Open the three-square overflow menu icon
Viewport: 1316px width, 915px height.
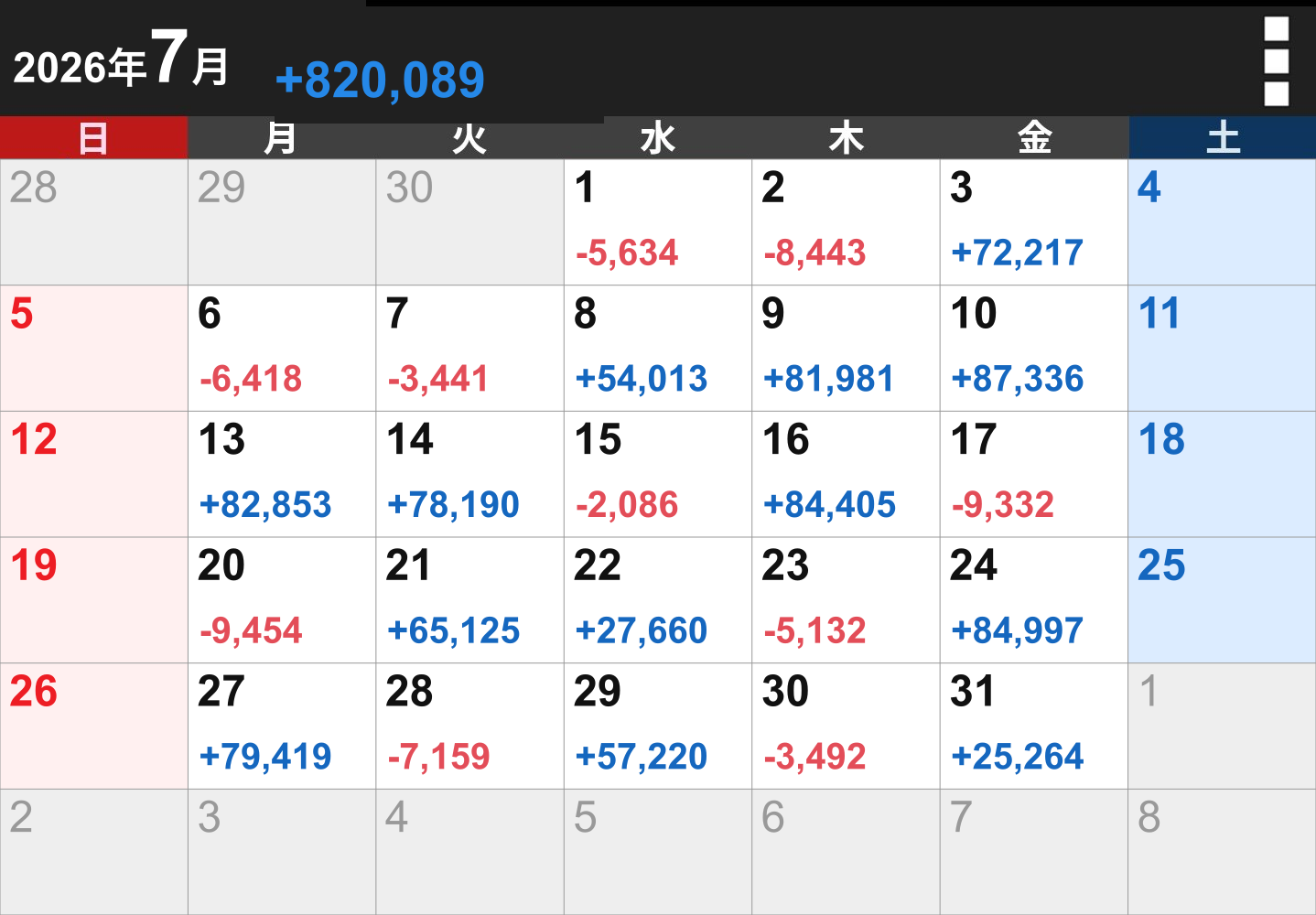1276,61
